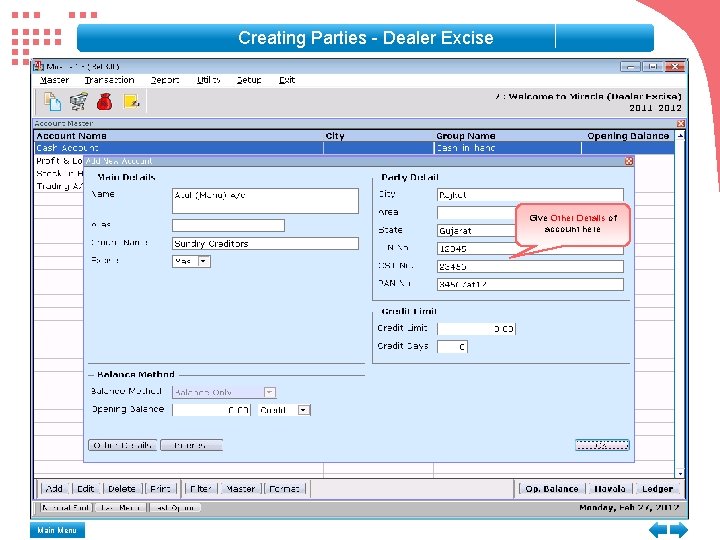
Task: Click into the TIN No. field
Action: [x=476, y=248]
